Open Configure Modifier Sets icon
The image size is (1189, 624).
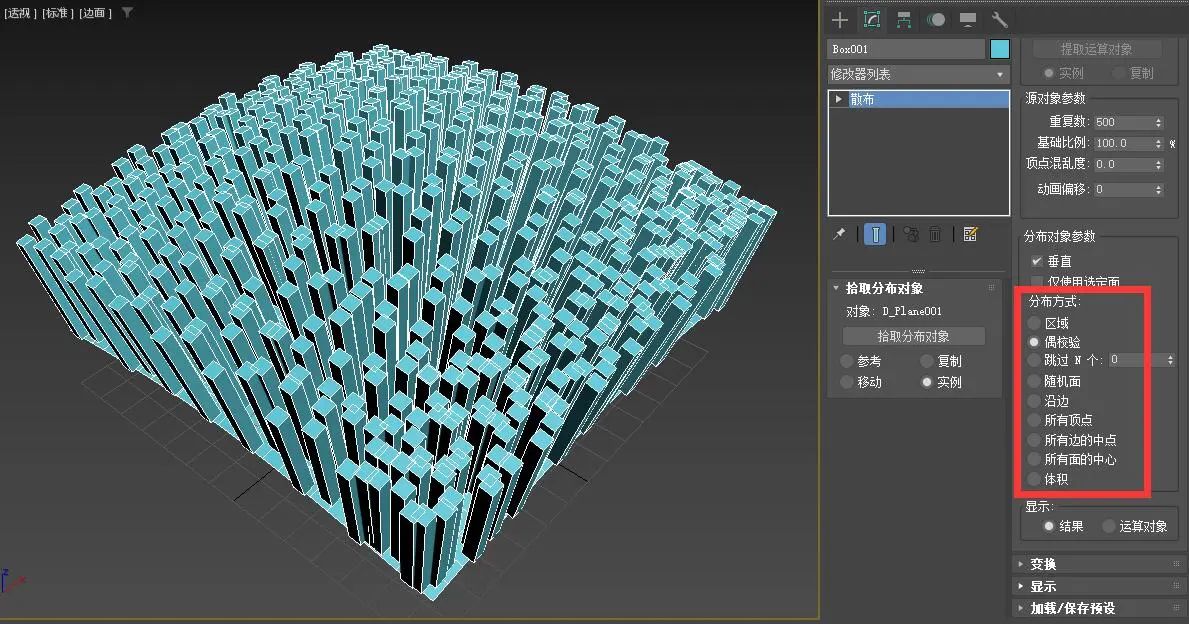[x=970, y=234]
